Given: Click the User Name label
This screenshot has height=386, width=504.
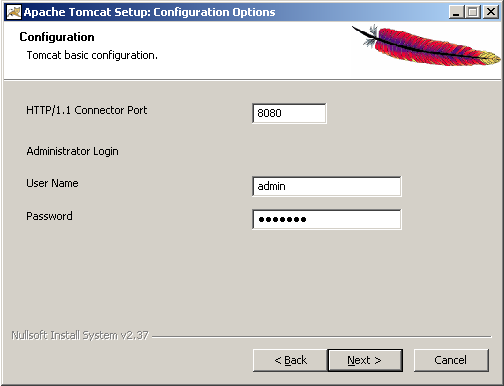Looking at the screenshot, I should point(52,183).
